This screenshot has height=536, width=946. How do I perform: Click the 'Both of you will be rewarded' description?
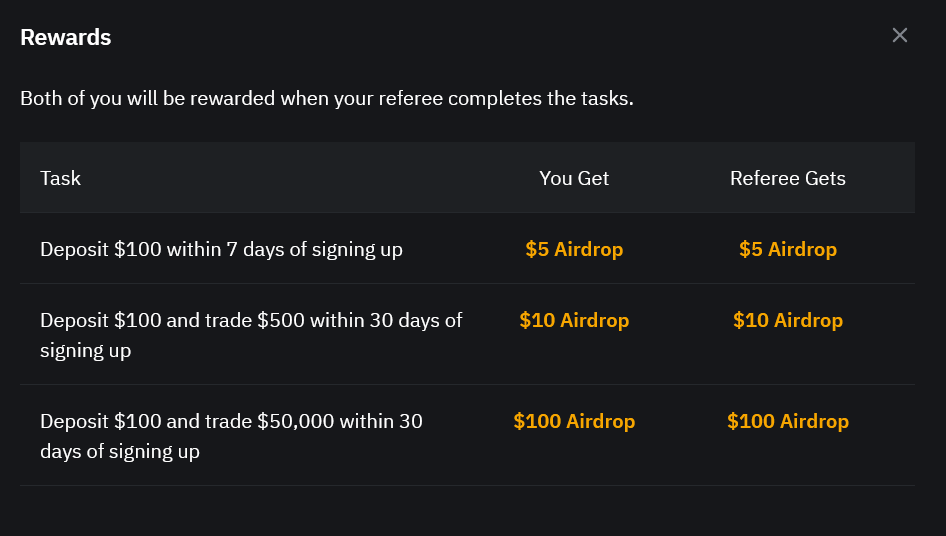tap(326, 99)
